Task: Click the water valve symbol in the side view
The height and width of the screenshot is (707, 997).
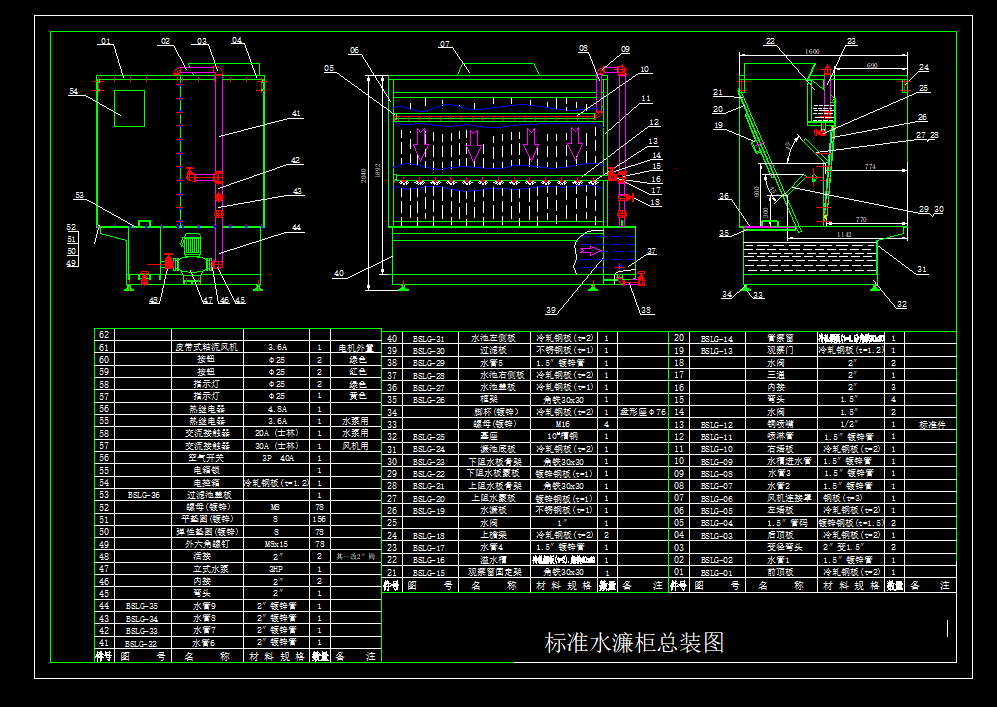Action: tap(821, 133)
